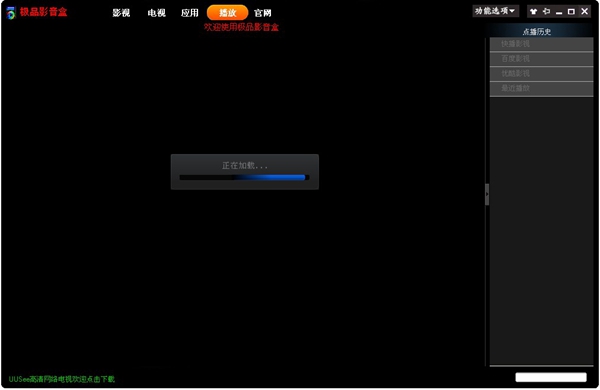Go to the 官网 tab
The height and width of the screenshot is (390, 600).
(x=262, y=13)
